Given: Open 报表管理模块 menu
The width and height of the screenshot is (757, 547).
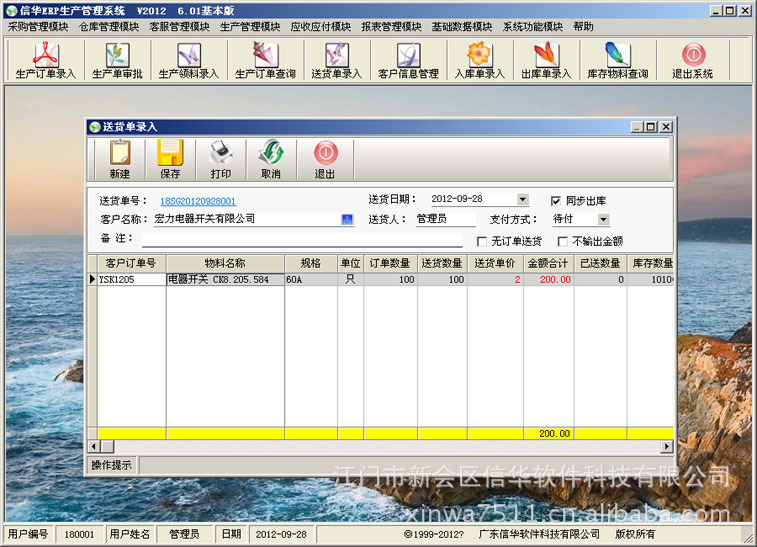Looking at the screenshot, I should [391, 27].
